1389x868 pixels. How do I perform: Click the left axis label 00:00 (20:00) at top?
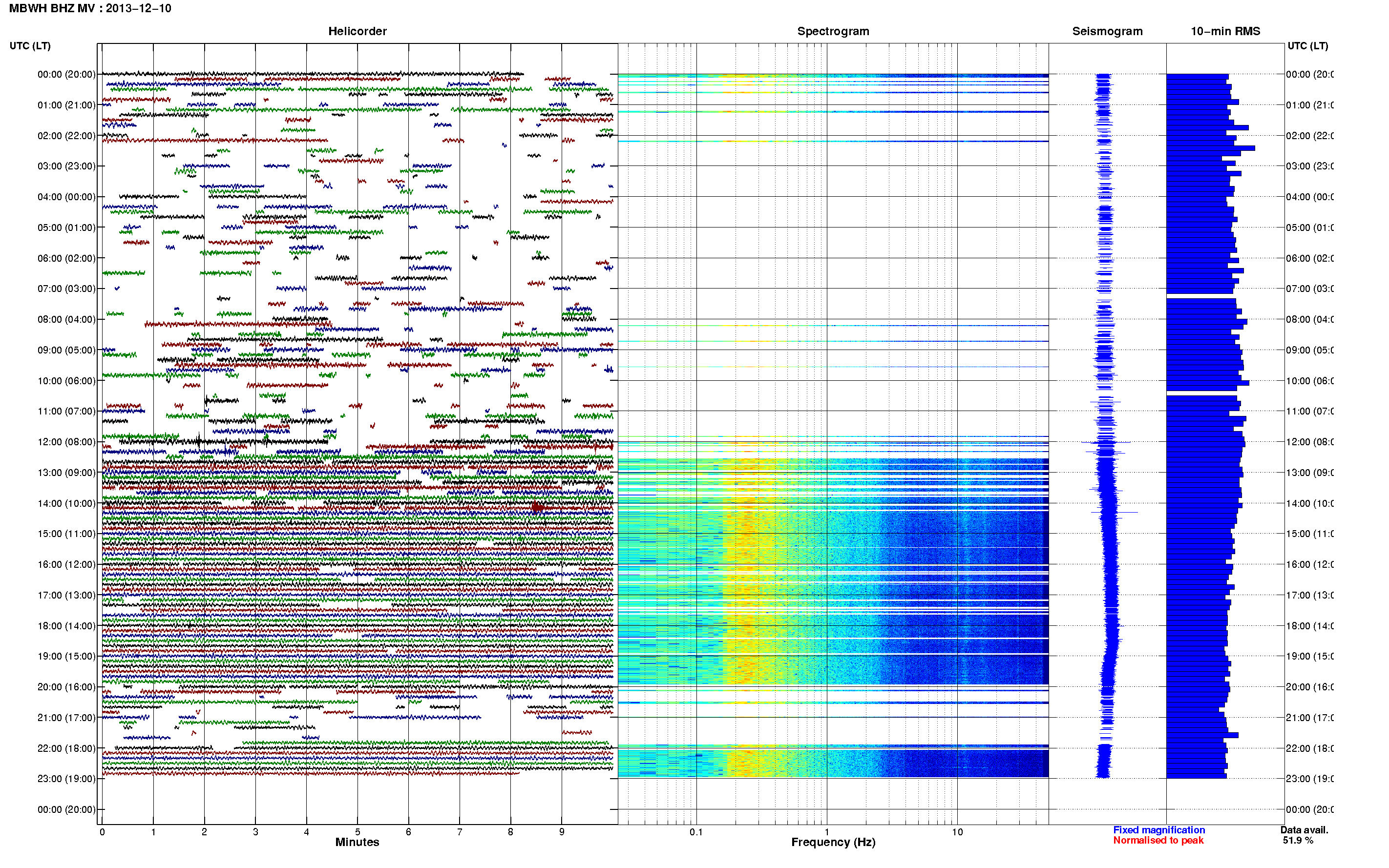point(66,74)
